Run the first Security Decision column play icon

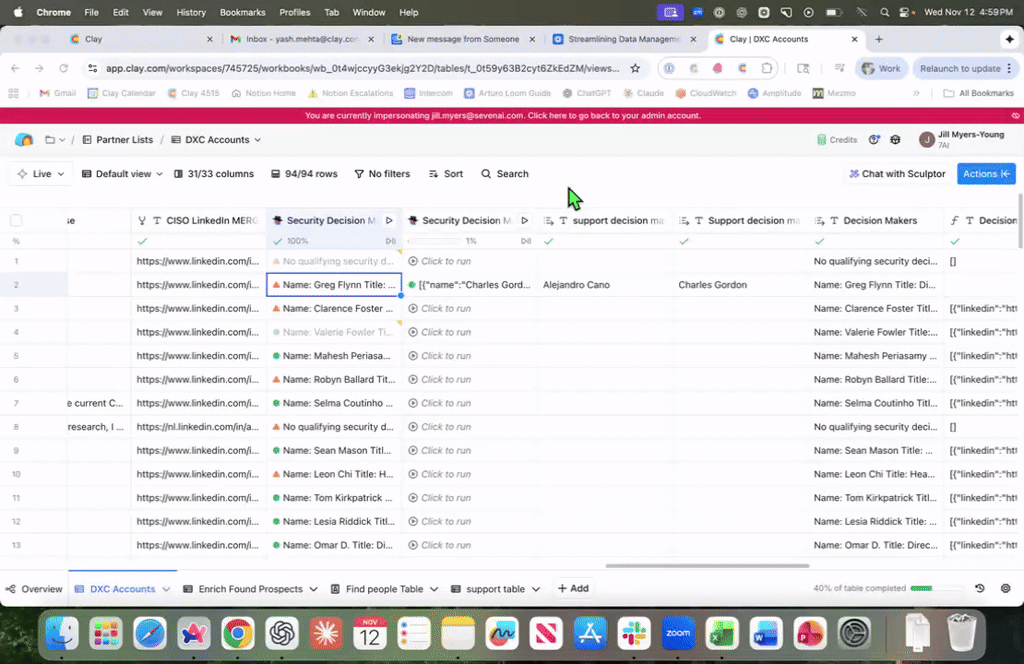point(390,220)
